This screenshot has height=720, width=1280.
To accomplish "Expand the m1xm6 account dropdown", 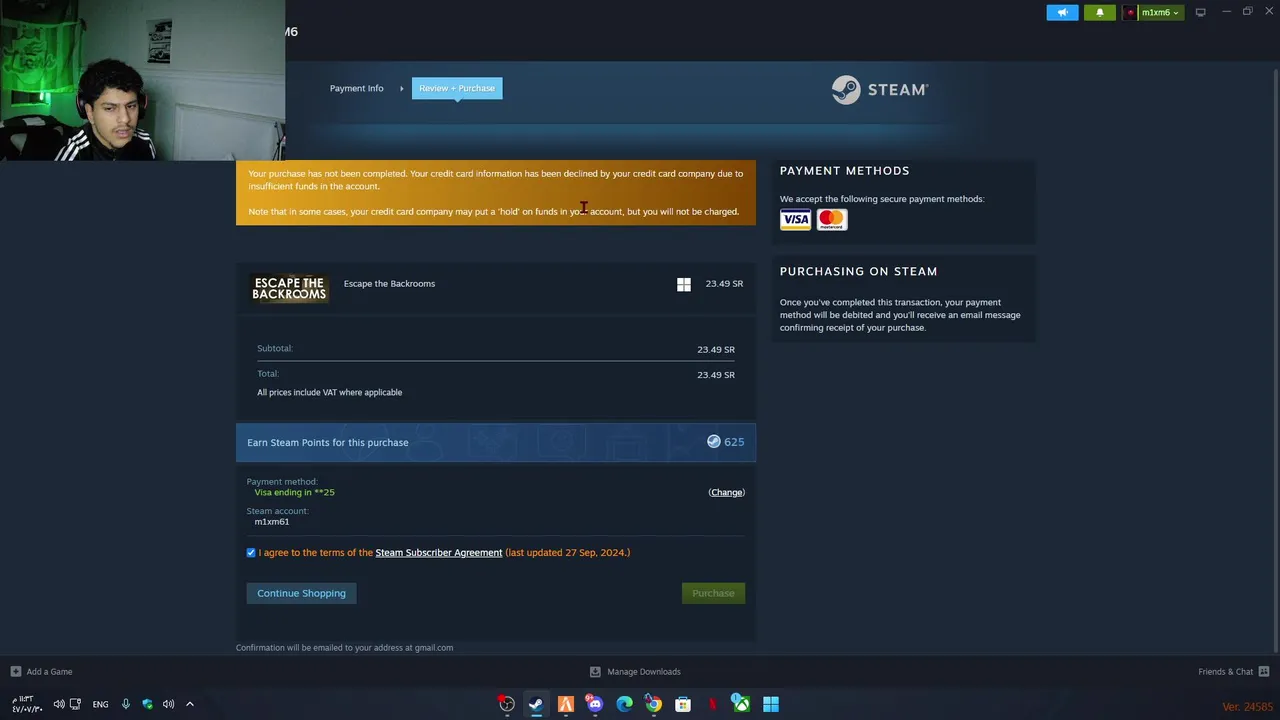I will click(x=1154, y=12).
